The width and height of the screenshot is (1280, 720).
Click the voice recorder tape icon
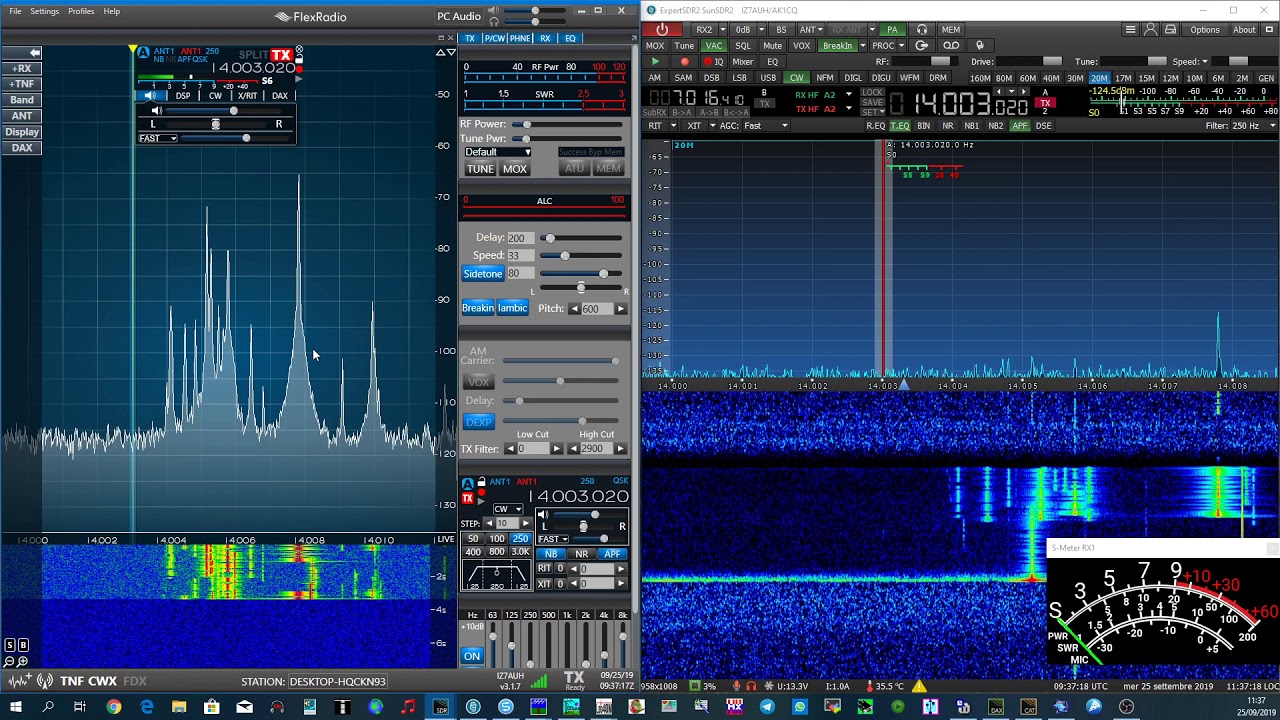tap(951, 46)
